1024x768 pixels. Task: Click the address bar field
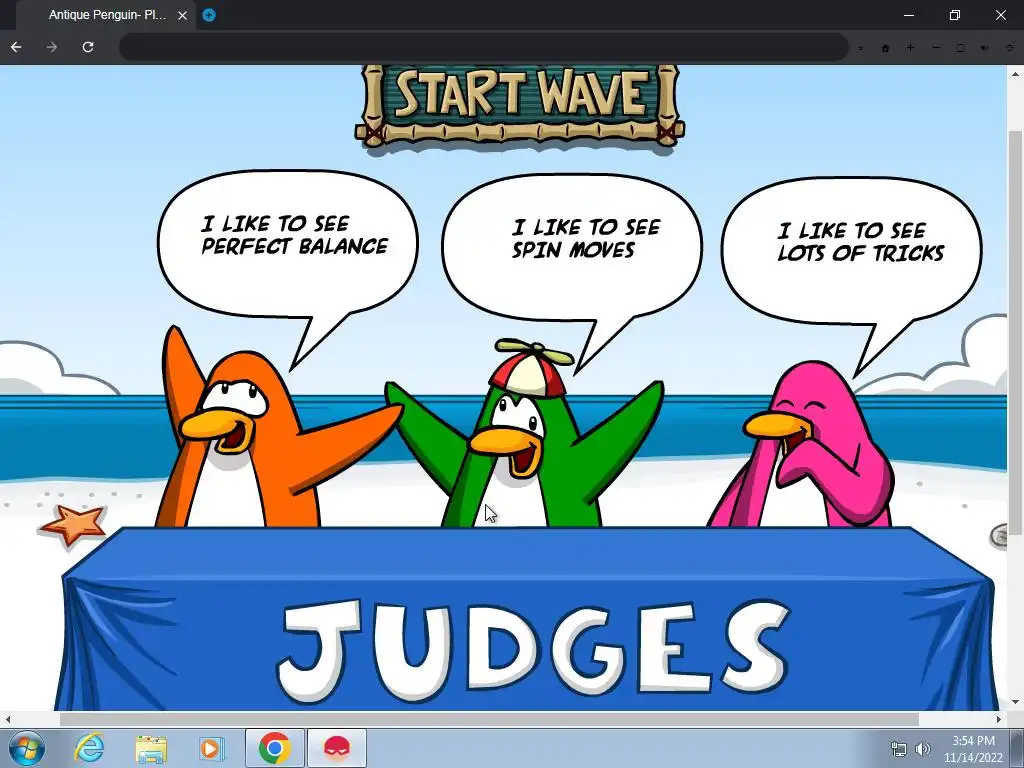coord(484,47)
